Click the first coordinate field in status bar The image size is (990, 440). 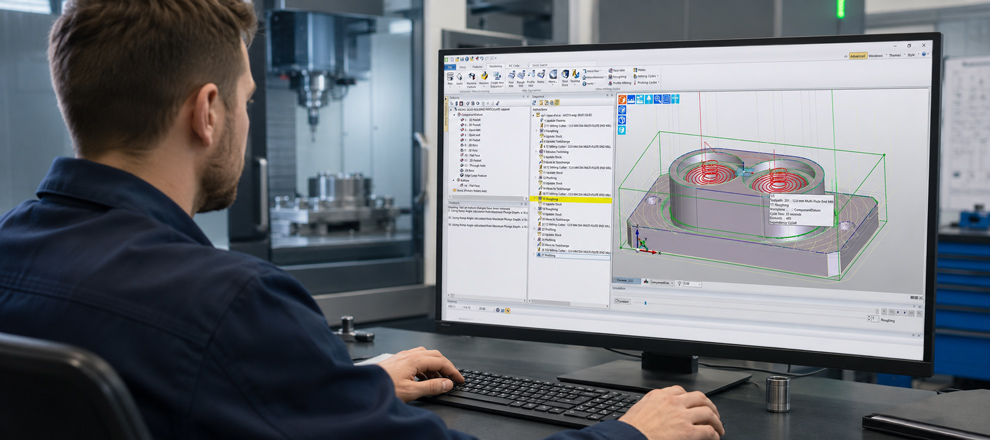451,307
